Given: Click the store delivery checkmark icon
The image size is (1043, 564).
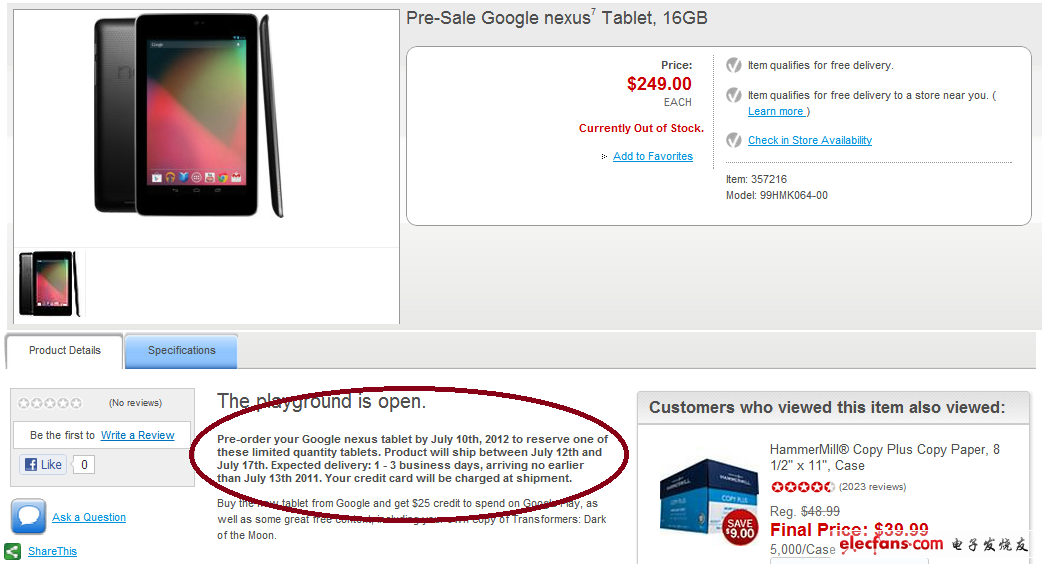Looking at the screenshot, I should [734, 95].
